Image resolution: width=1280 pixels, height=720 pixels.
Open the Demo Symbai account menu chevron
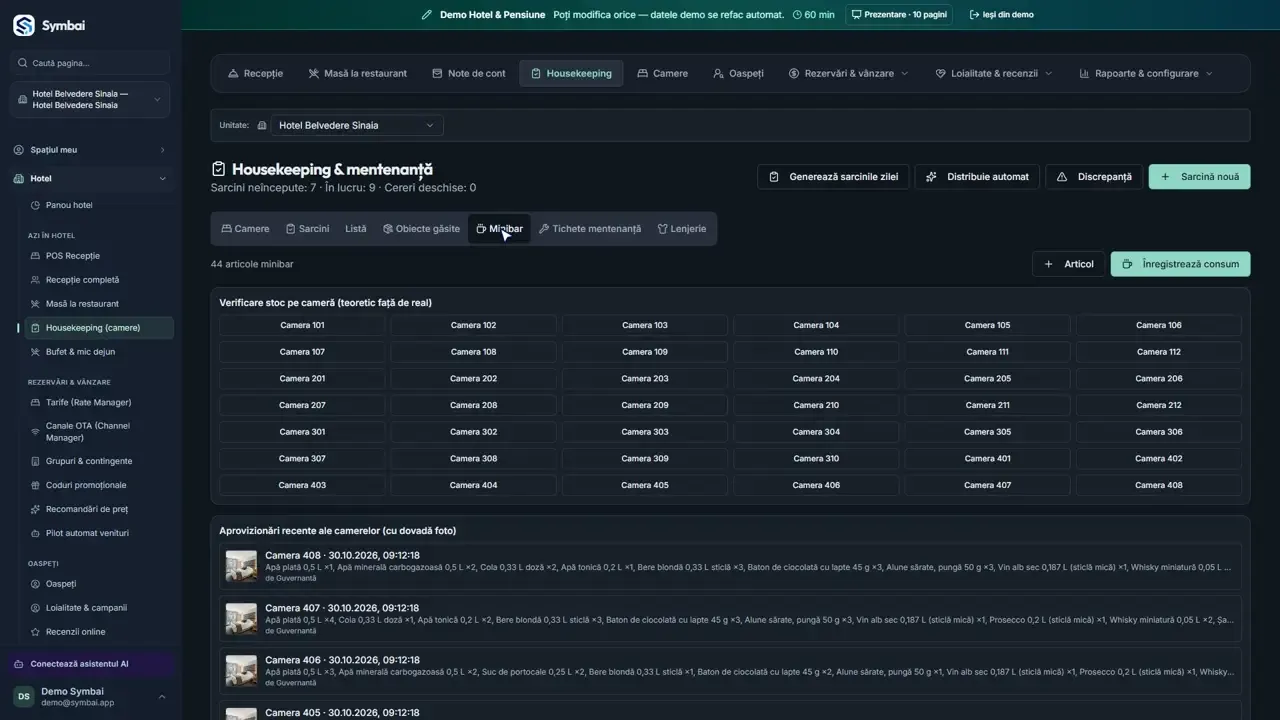[x=162, y=697]
